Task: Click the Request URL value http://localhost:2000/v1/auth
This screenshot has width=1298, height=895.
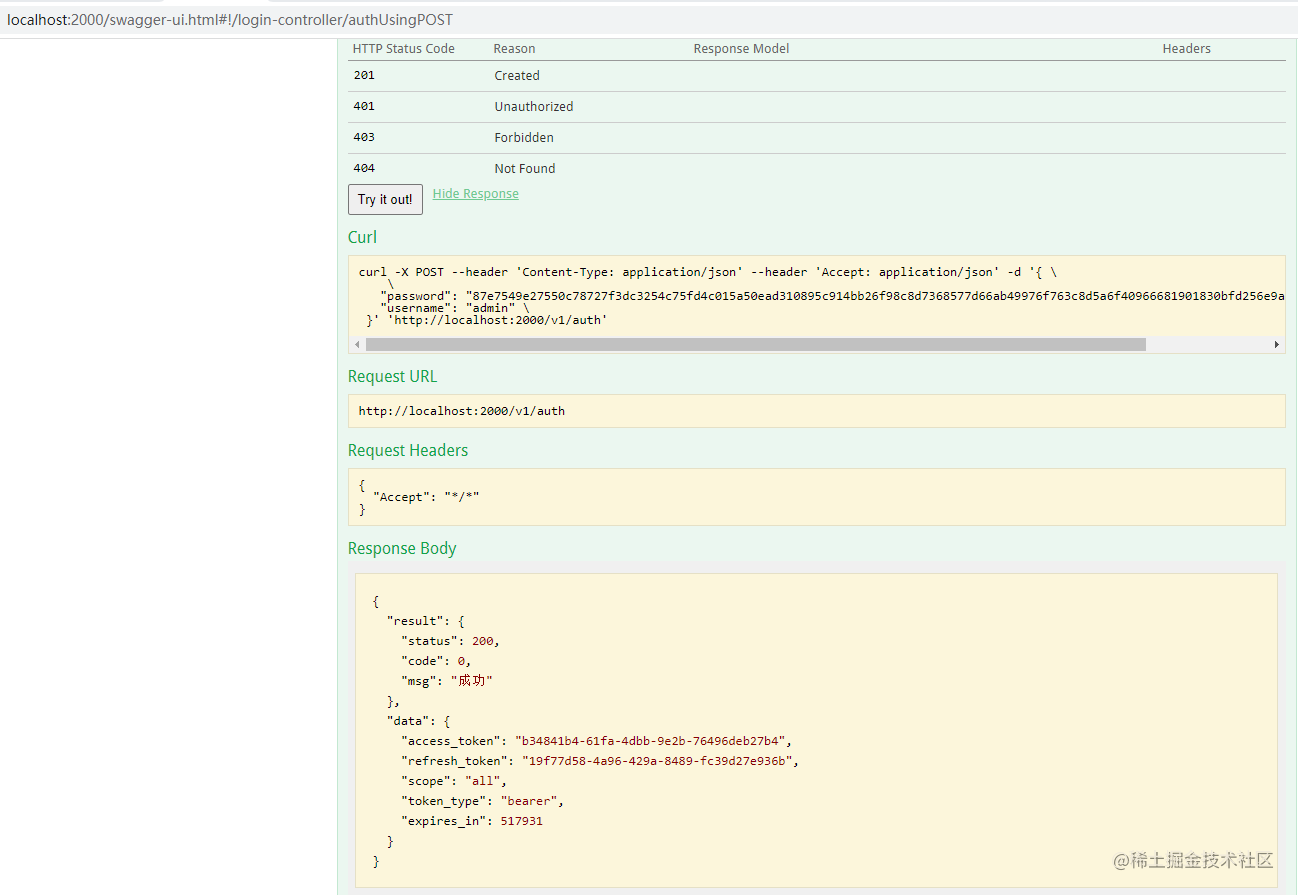Action: pyautogui.click(x=462, y=411)
